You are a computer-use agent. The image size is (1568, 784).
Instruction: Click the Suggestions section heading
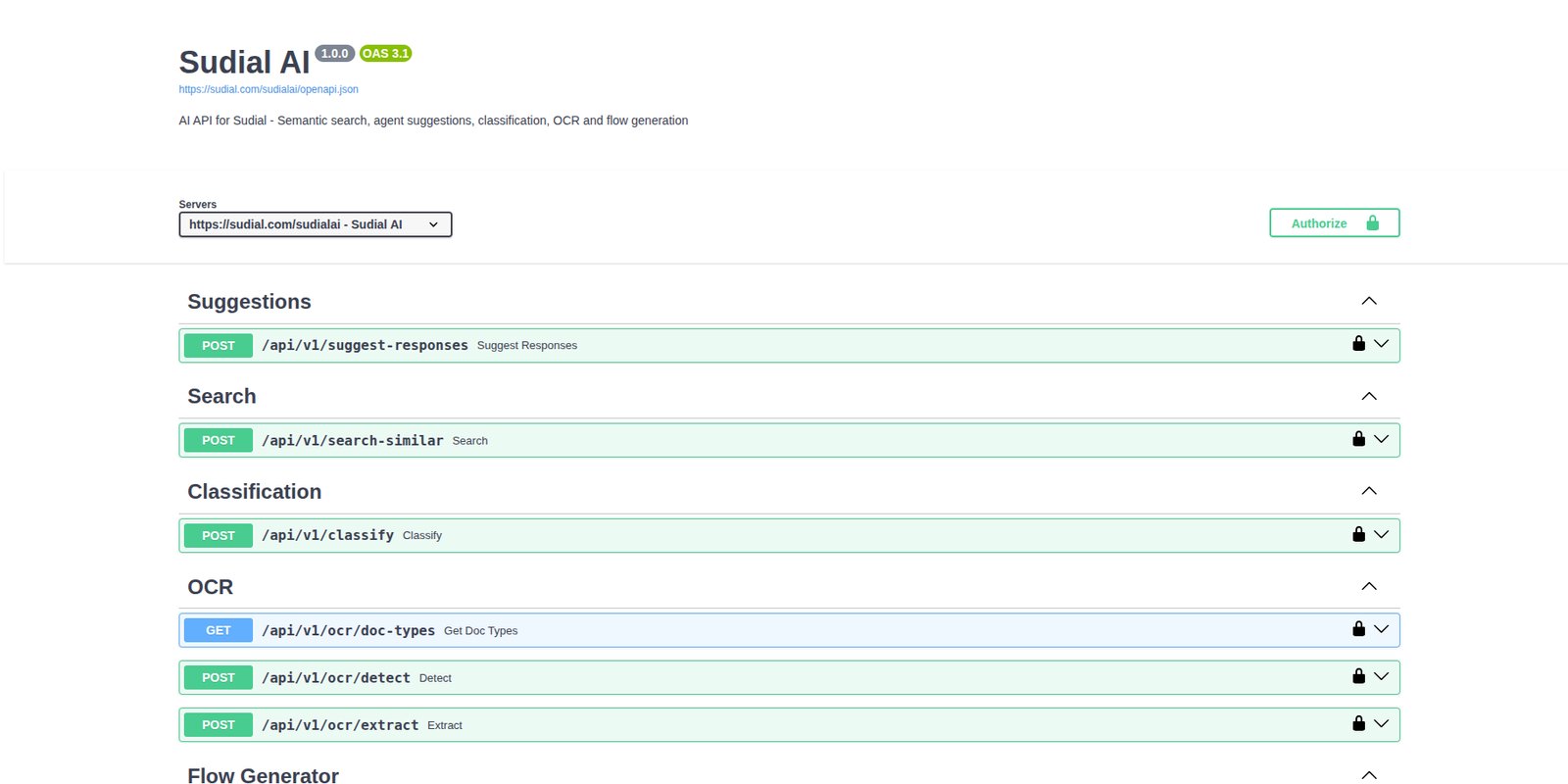pyautogui.click(x=249, y=302)
